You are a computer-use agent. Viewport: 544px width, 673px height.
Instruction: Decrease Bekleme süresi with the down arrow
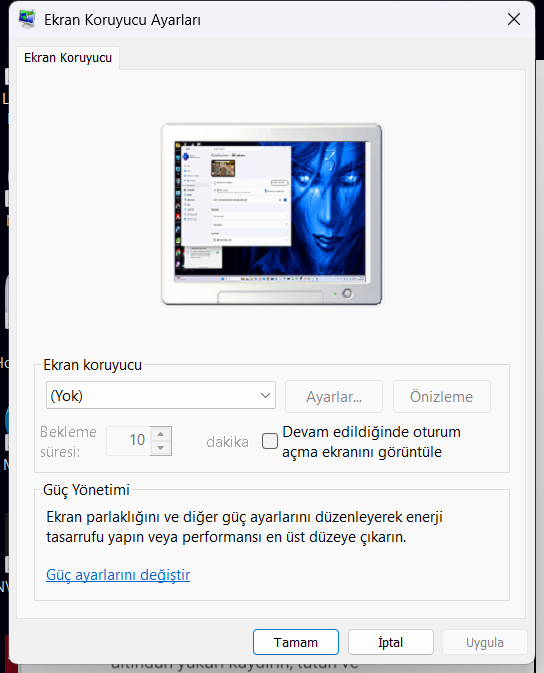coord(161,448)
